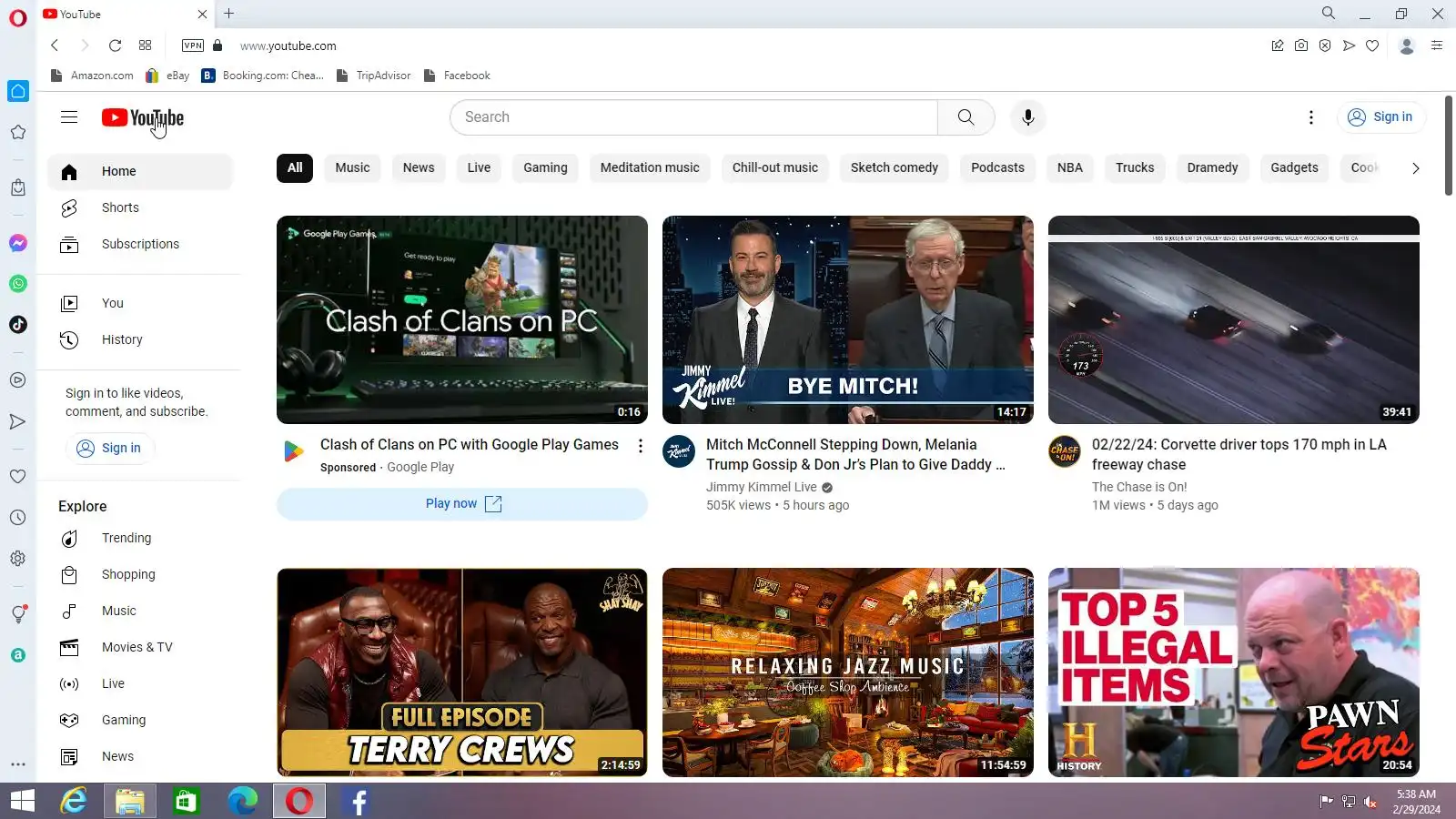The image size is (1456, 819).
Task: Select the Podcasts filter chip
Action: point(997,167)
